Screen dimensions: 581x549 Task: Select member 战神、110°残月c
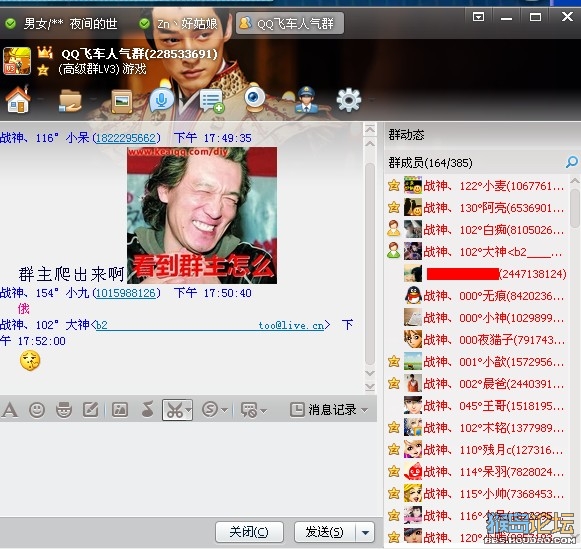477,450
